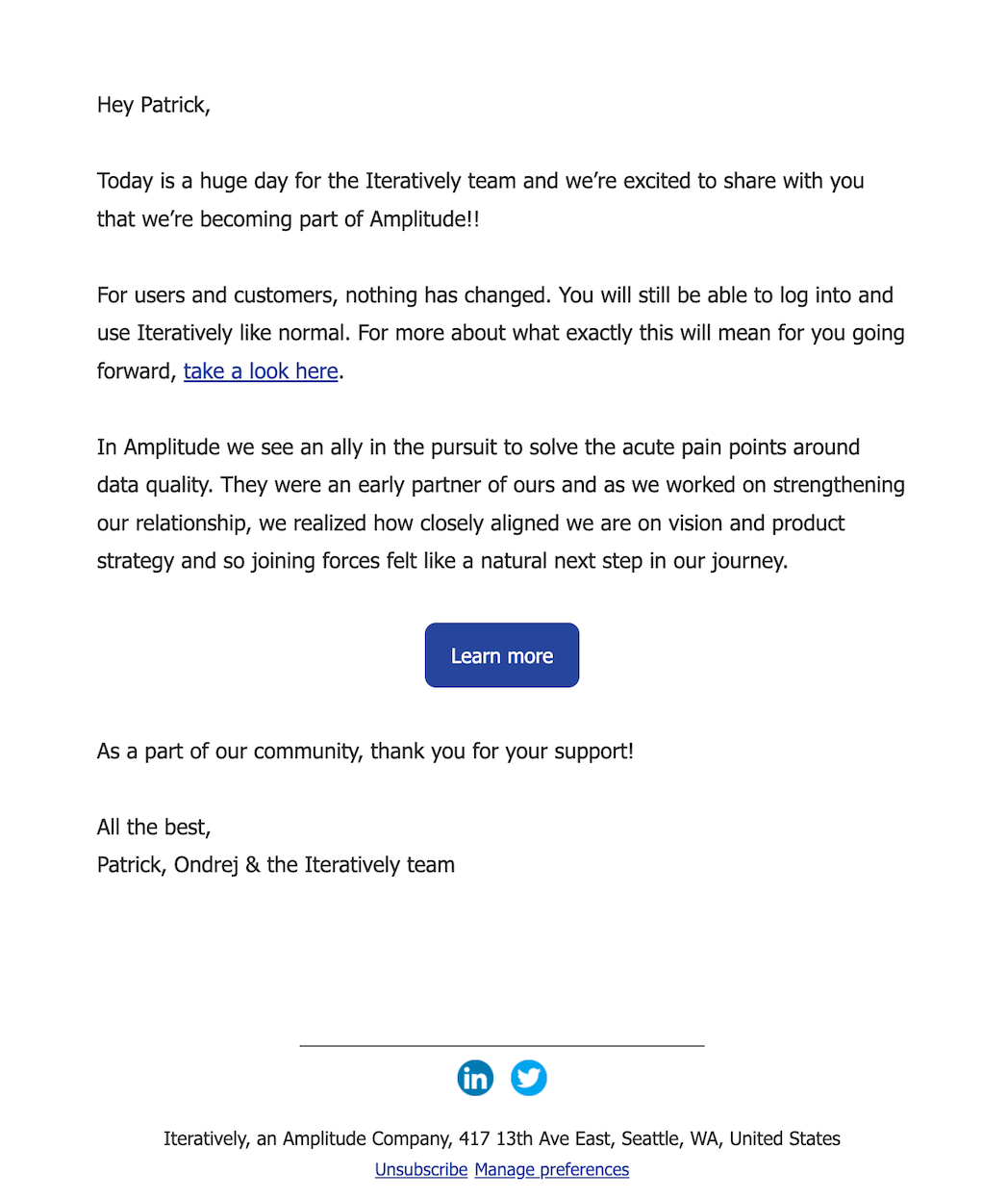Open 'Manage preferences' at the bottom
This screenshot has height=1199, width=1008.
pyautogui.click(x=551, y=1169)
